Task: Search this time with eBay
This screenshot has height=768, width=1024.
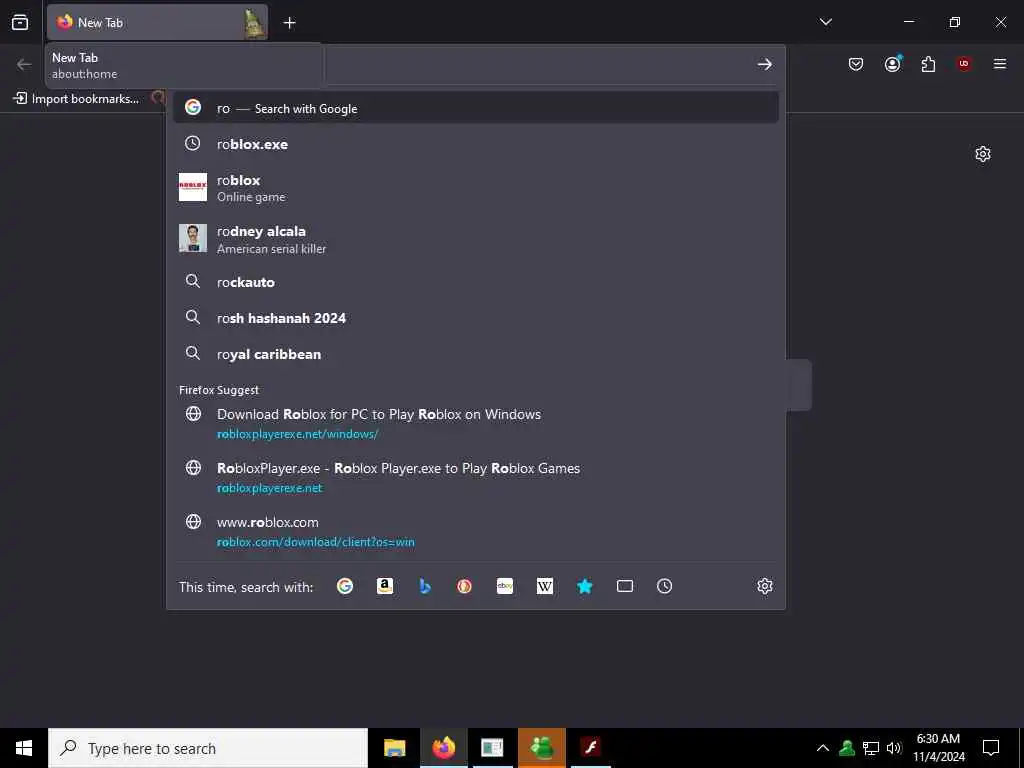Action: tap(505, 586)
